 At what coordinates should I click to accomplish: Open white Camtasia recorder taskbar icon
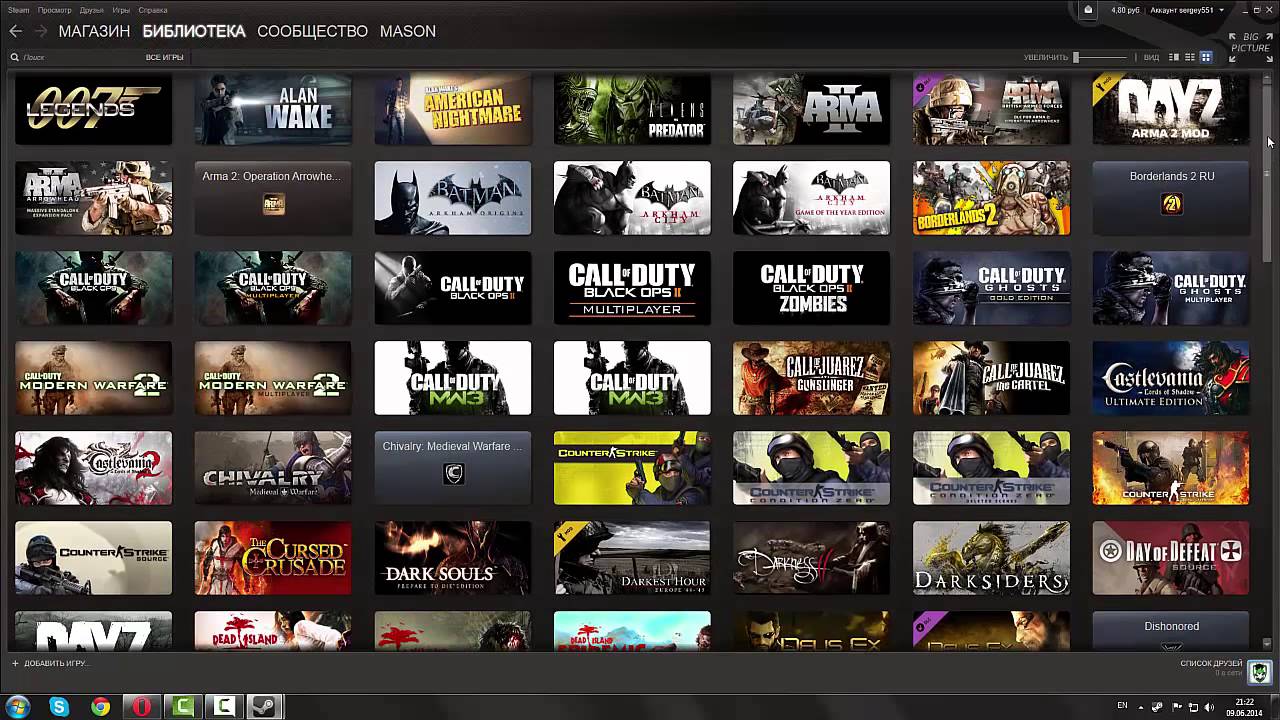click(x=224, y=707)
